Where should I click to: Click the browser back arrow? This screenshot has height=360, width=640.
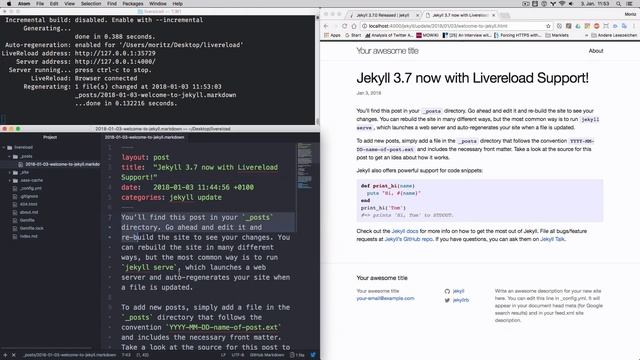point(326,26)
